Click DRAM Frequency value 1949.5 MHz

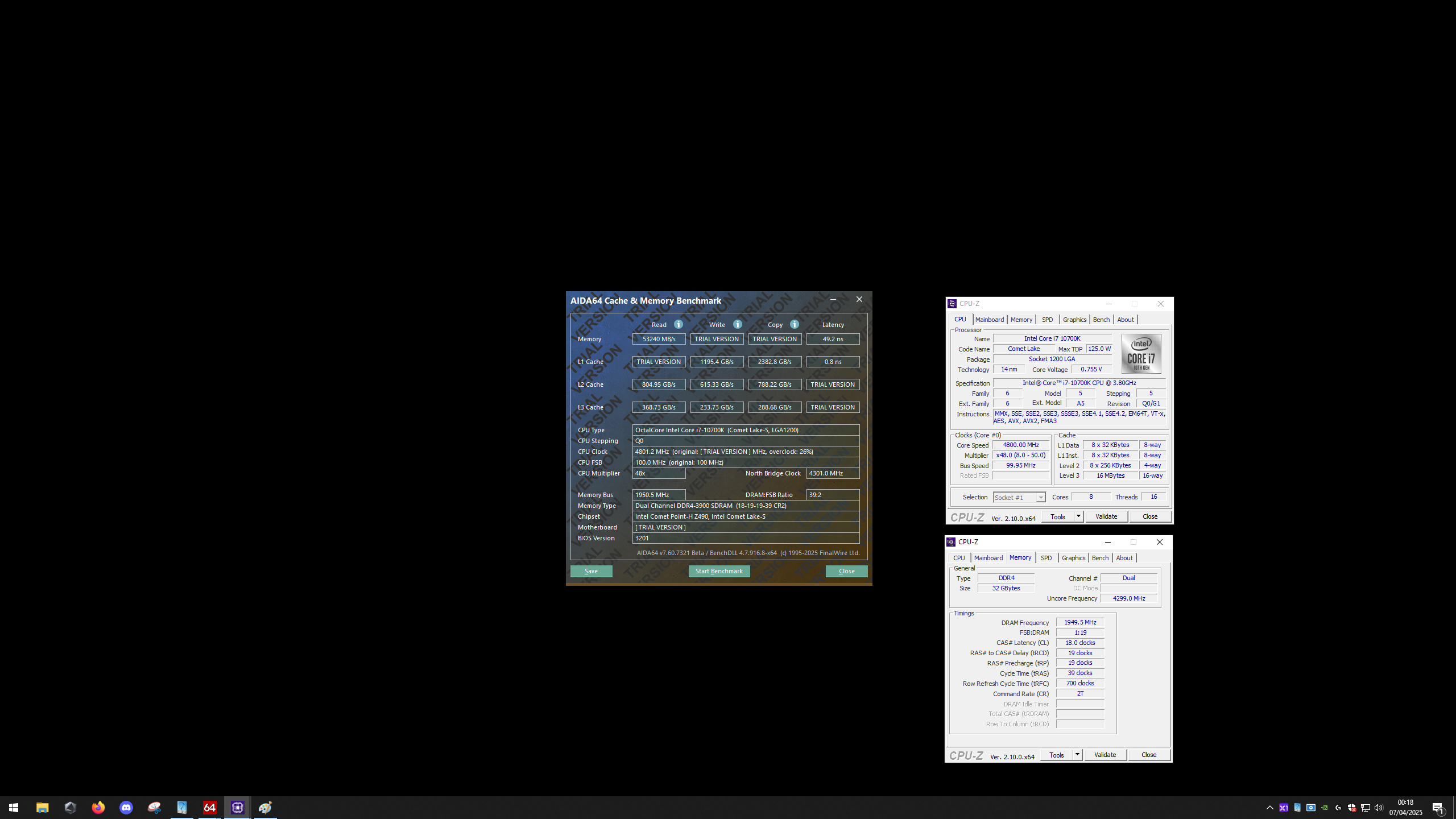[1080, 622]
